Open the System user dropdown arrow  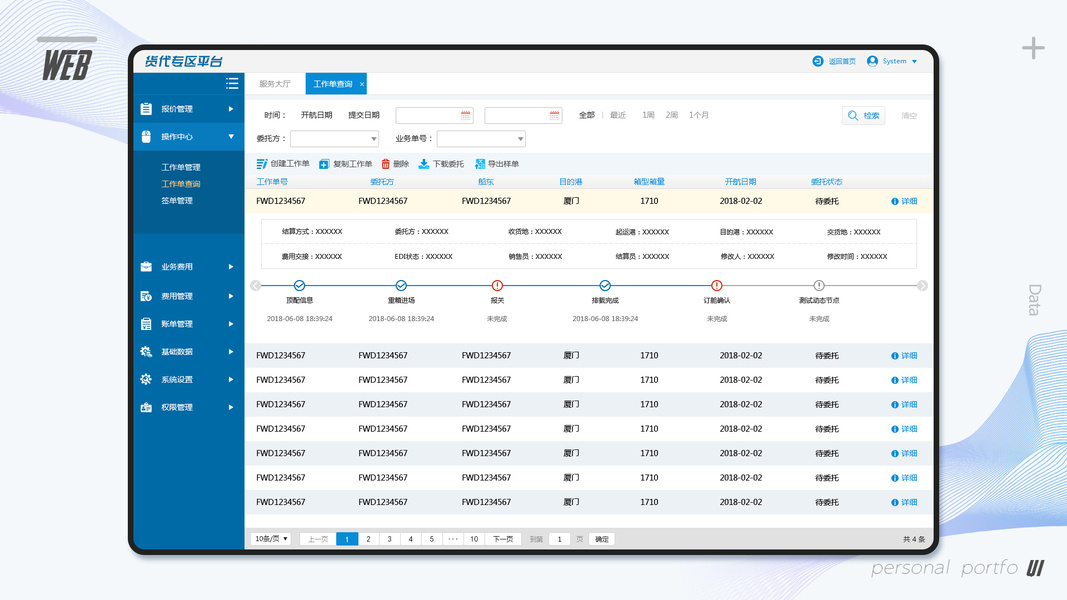(915, 62)
